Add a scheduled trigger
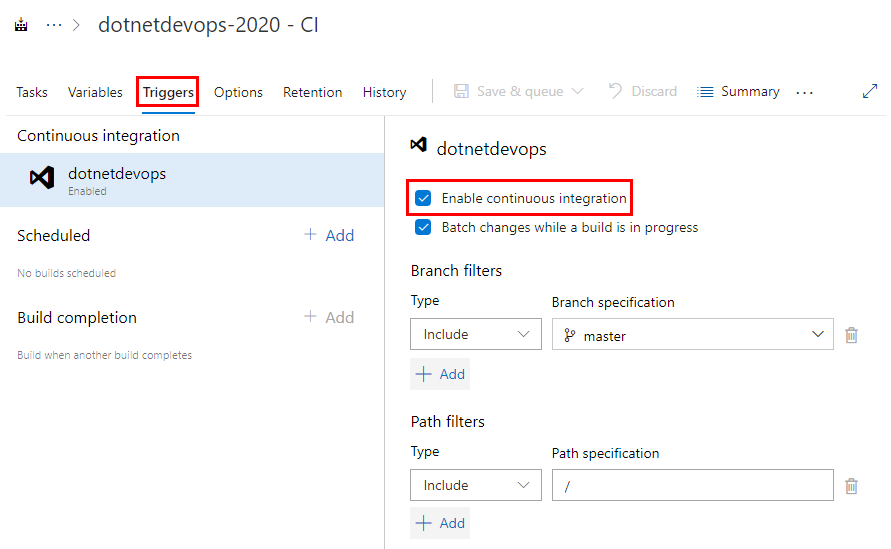891x549 pixels. coord(329,235)
